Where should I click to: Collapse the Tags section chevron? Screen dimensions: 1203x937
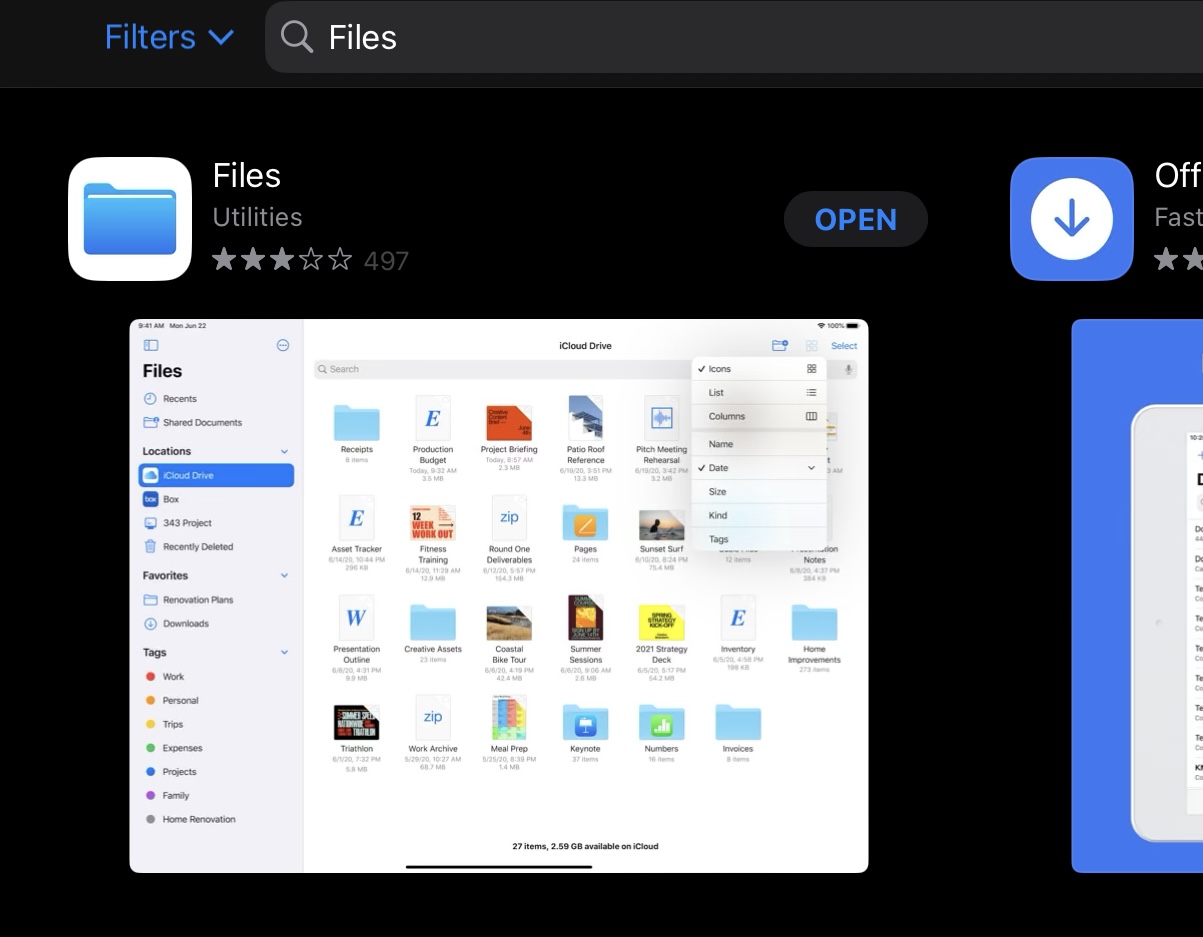click(284, 653)
